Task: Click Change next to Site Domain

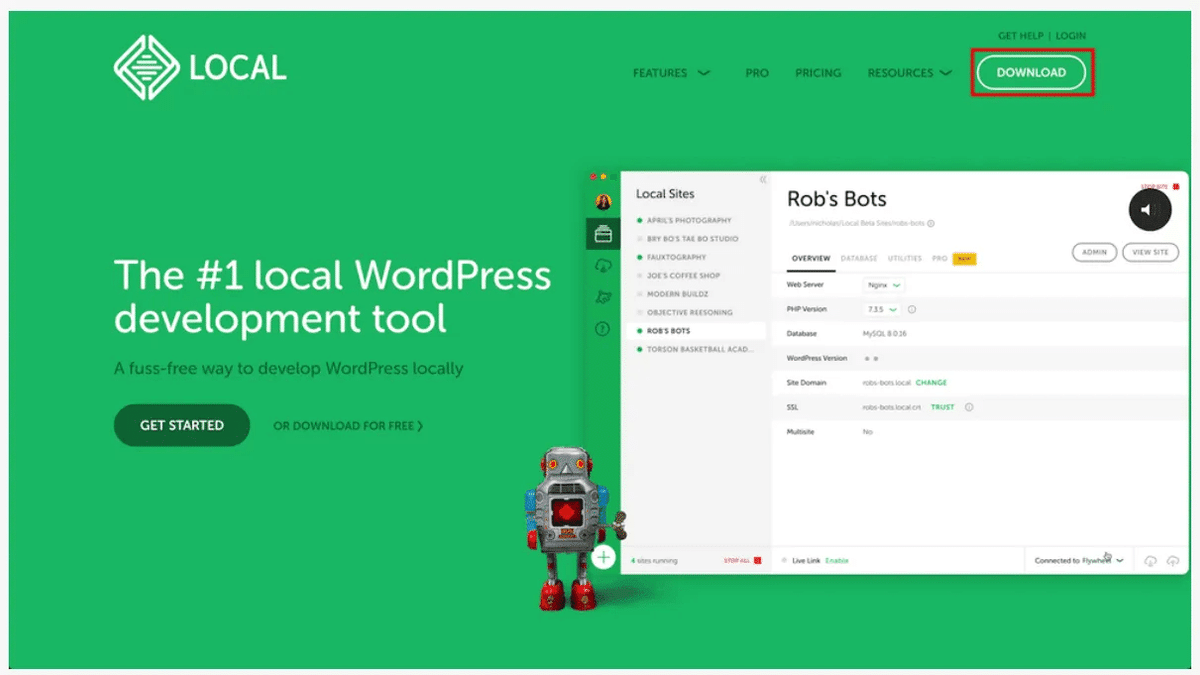Action: pyautogui.click(x=931, y=383)
